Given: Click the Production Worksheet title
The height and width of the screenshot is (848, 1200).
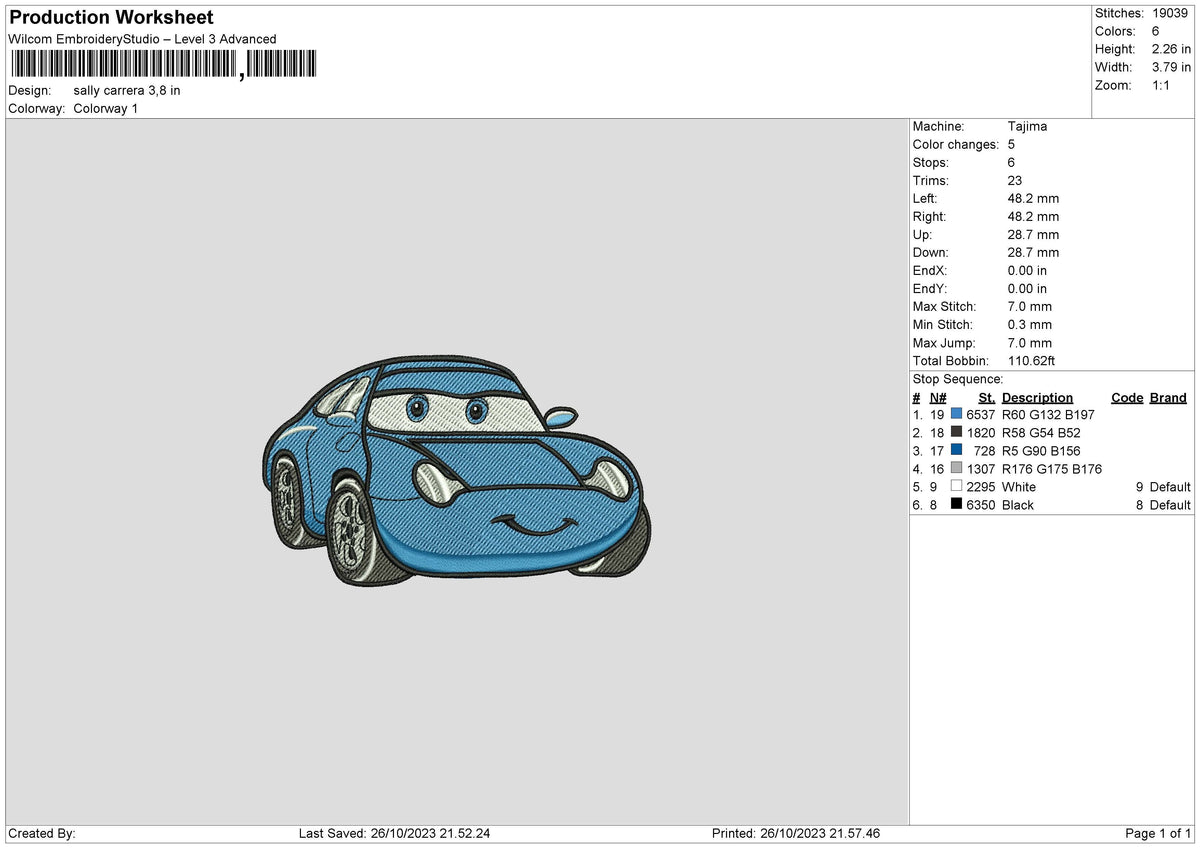Looking at the screenshot, I should click(x=111, y=18).
